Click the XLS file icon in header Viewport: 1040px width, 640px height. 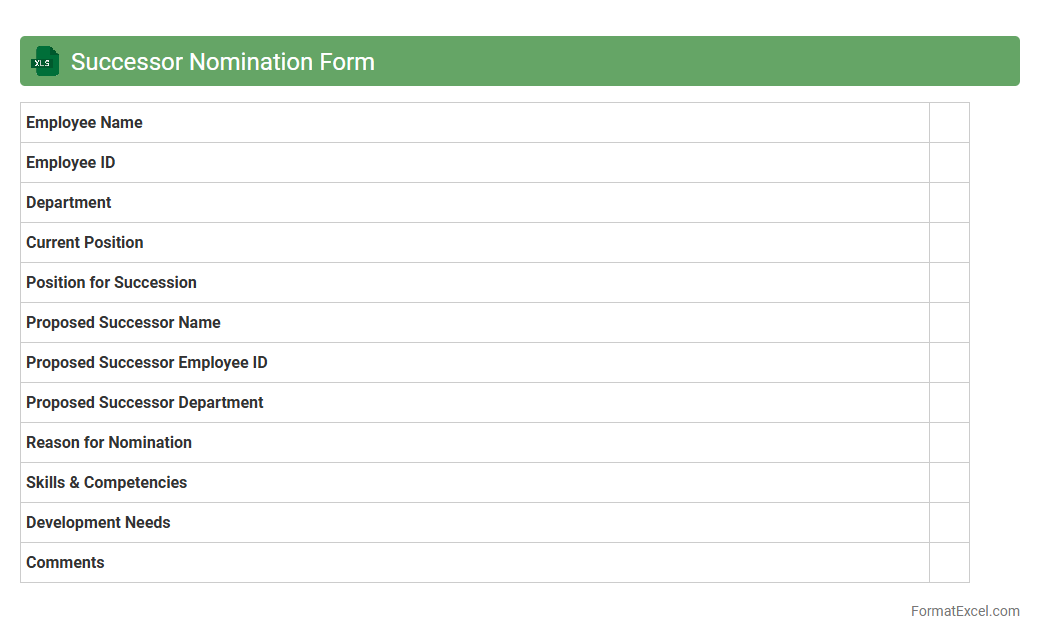click(45, 61)
